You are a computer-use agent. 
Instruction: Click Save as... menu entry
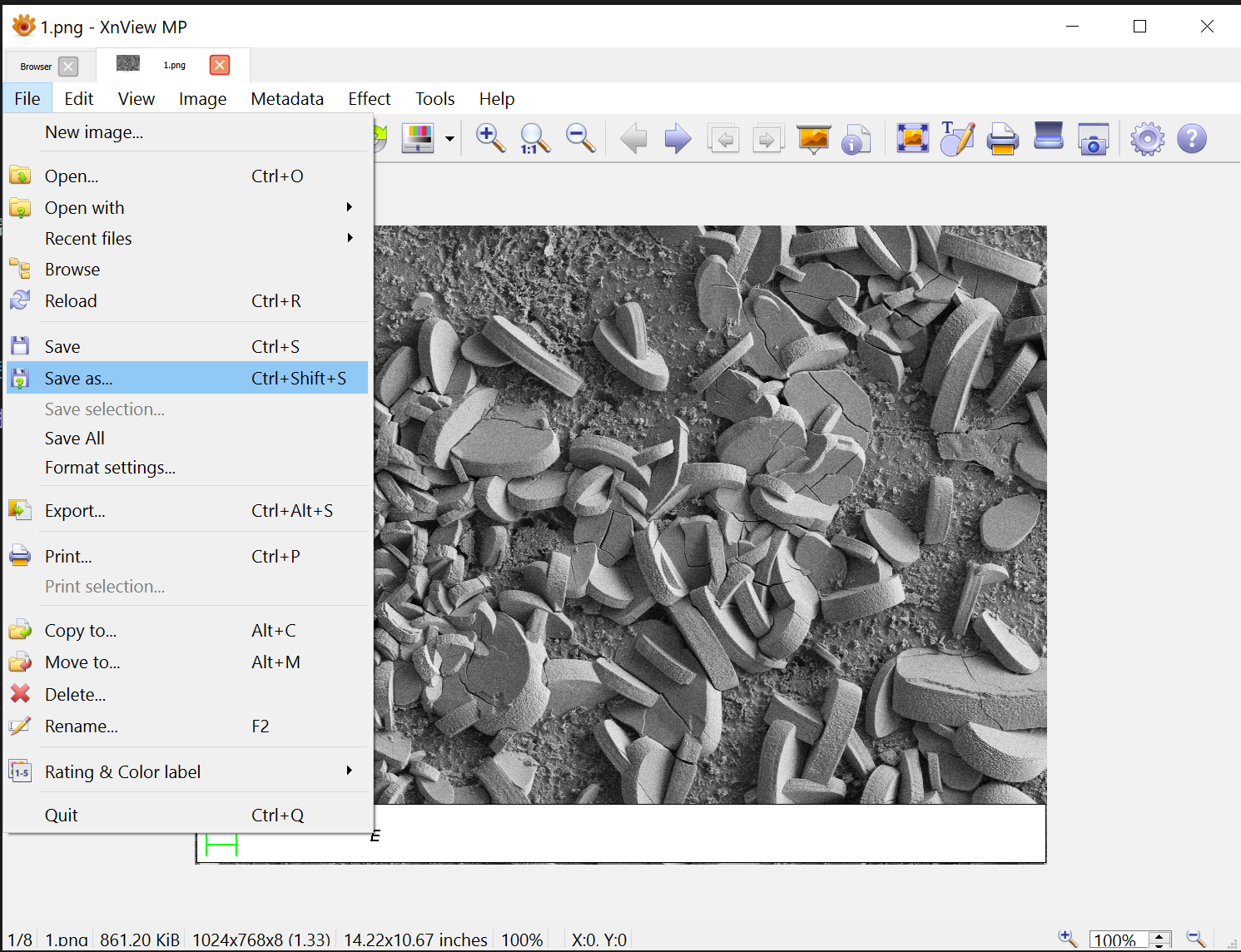[x=187, y=378]
